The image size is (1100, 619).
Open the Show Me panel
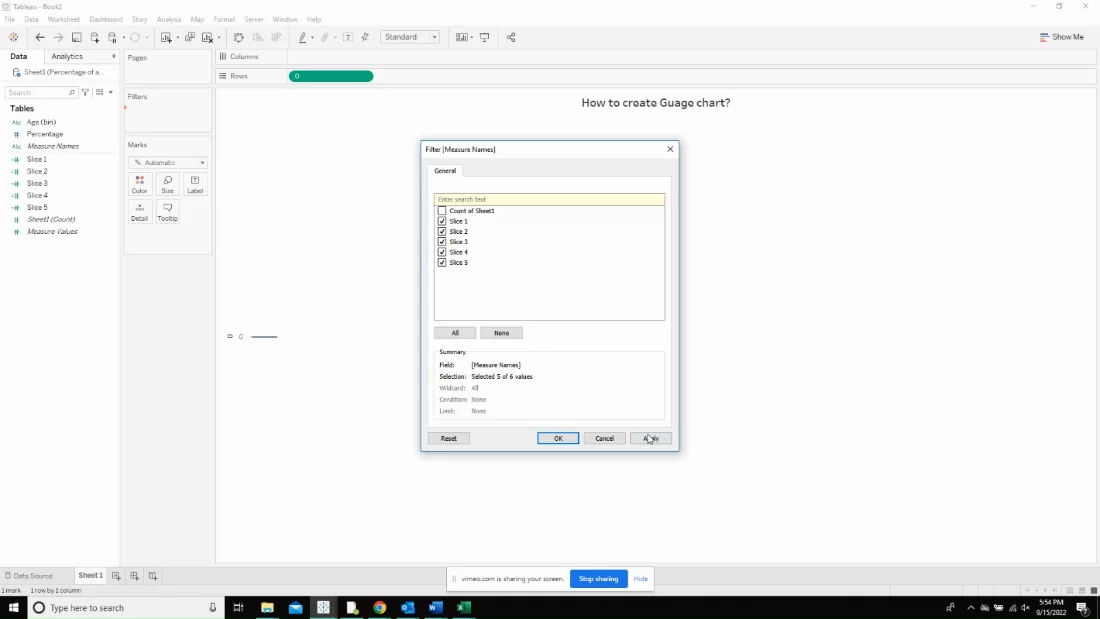coord(1061,37)
